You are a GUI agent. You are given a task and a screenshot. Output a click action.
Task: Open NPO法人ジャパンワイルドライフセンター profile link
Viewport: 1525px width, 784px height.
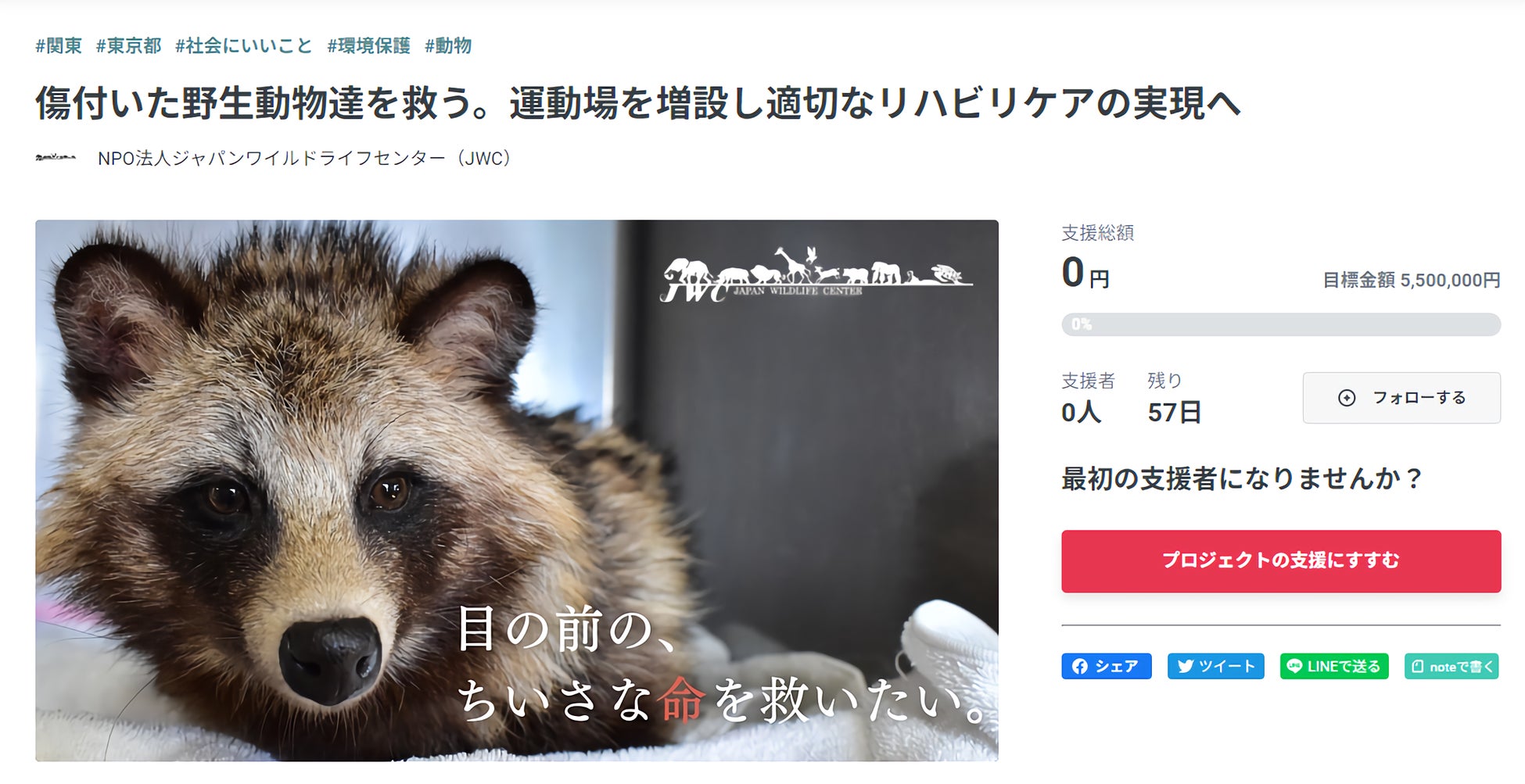pos(304,158)
